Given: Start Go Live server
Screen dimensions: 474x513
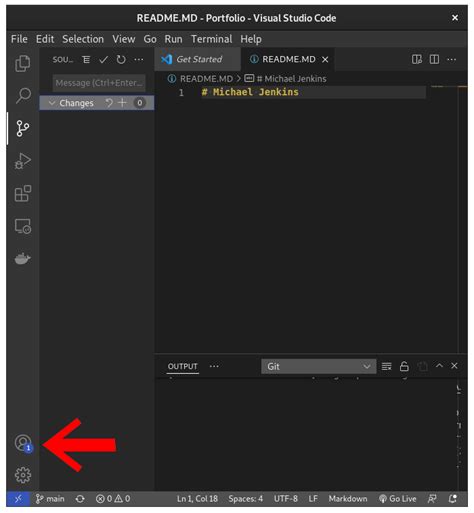Looking at the screenshot, I should 398,499.
